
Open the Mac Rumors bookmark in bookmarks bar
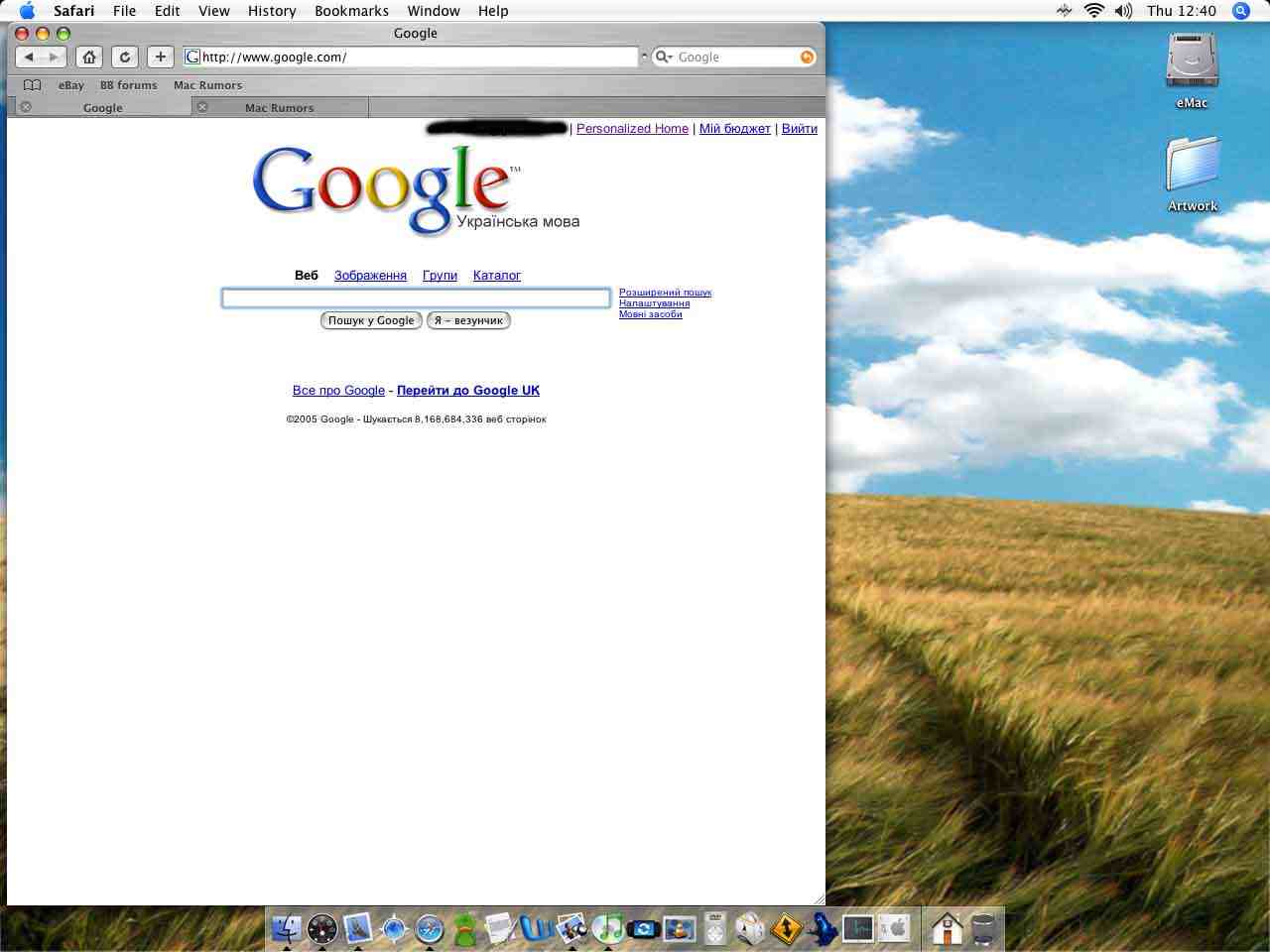point(207,85)
